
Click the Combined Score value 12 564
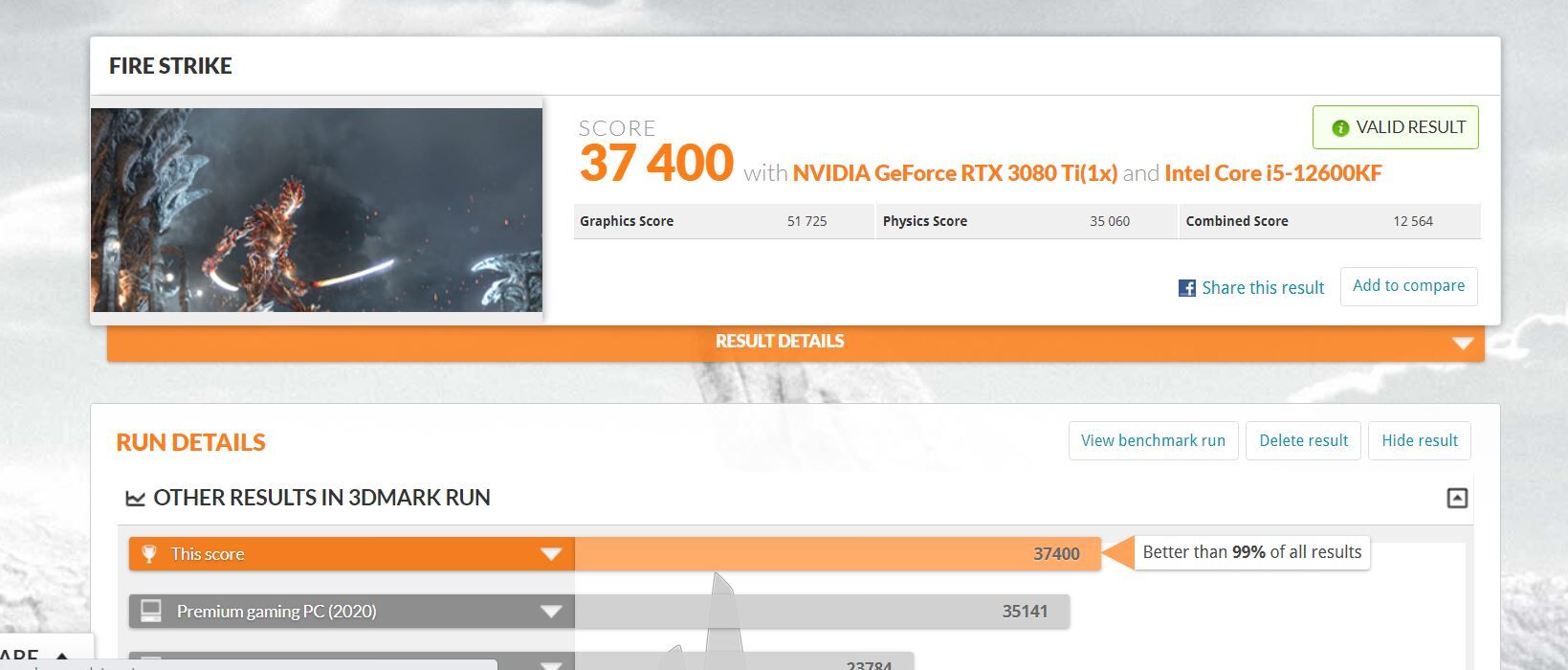1413,221
